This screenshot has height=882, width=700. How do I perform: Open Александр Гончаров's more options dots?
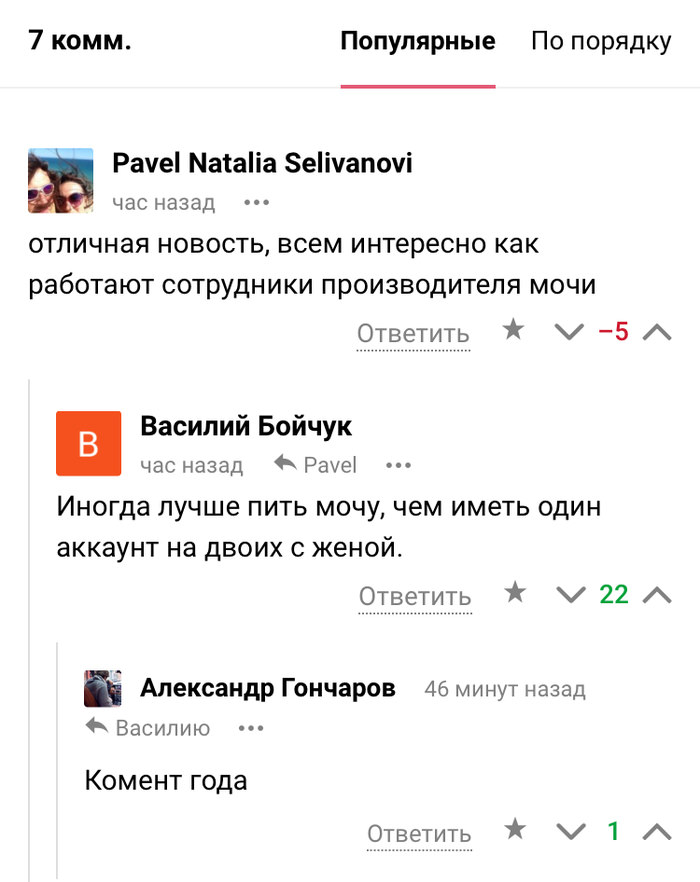(x=250, y=728)
